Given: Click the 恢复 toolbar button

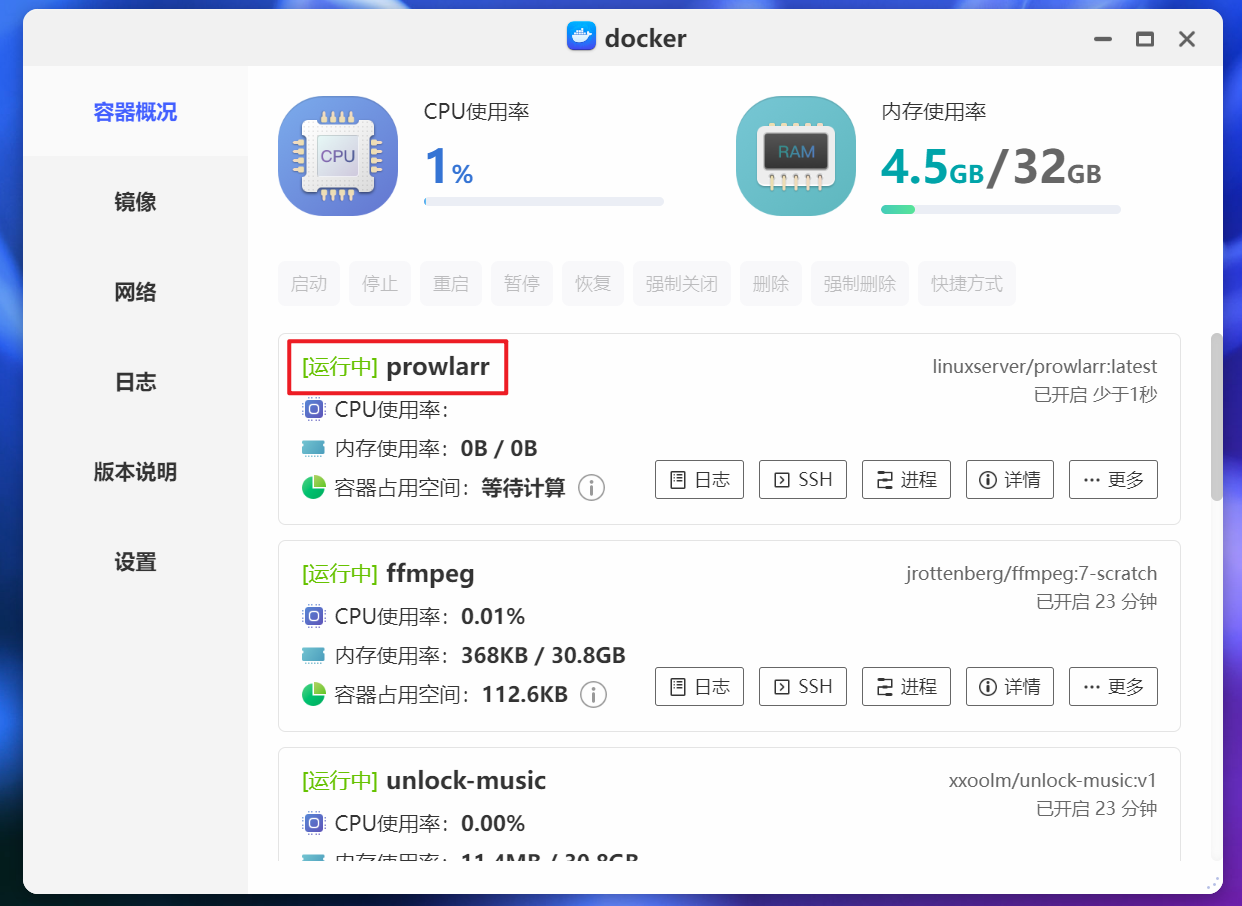Looking at the screenshot, I should point(593,284).
